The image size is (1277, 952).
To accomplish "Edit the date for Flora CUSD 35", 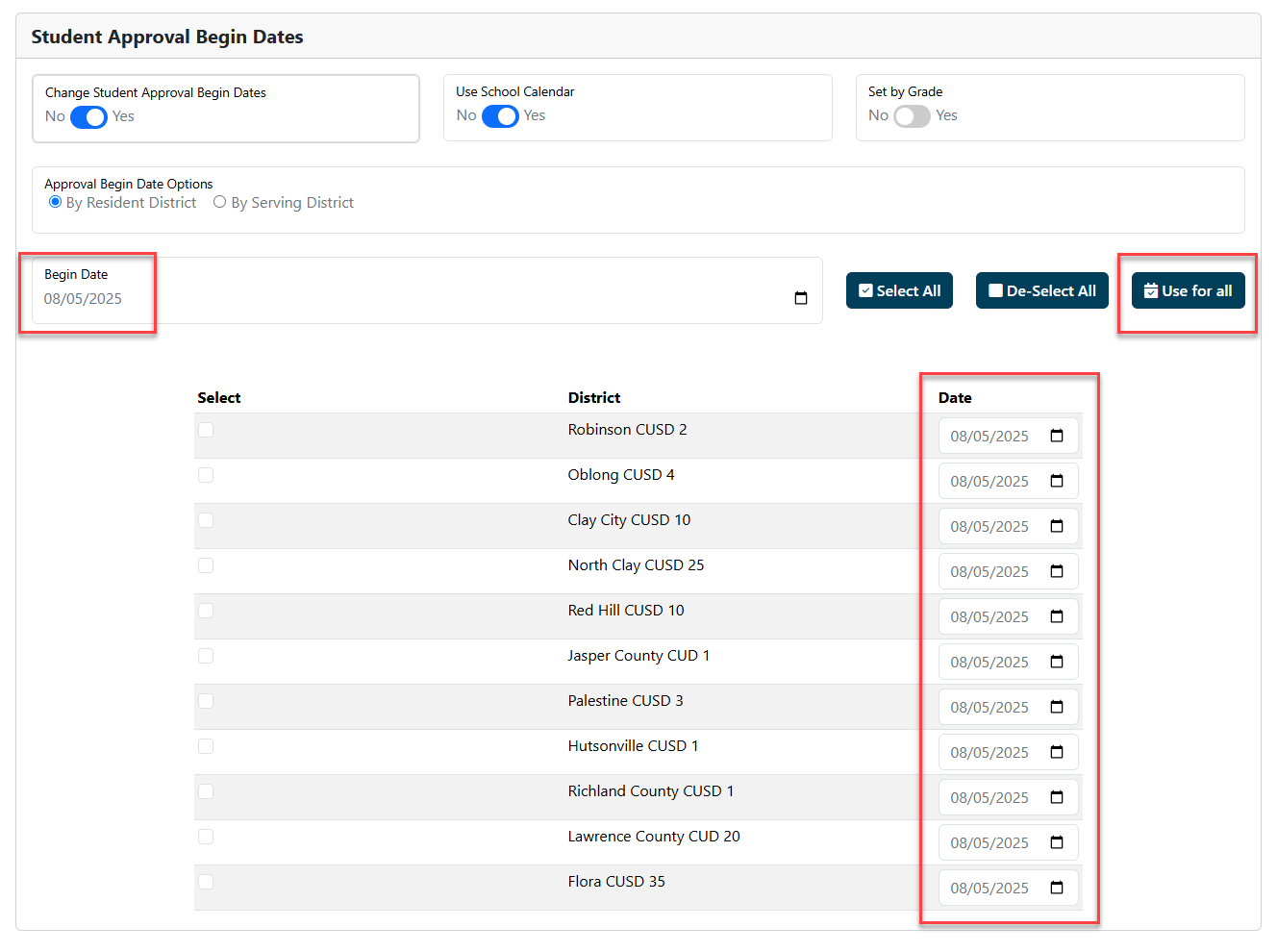I will click(x=1008, y=888).
